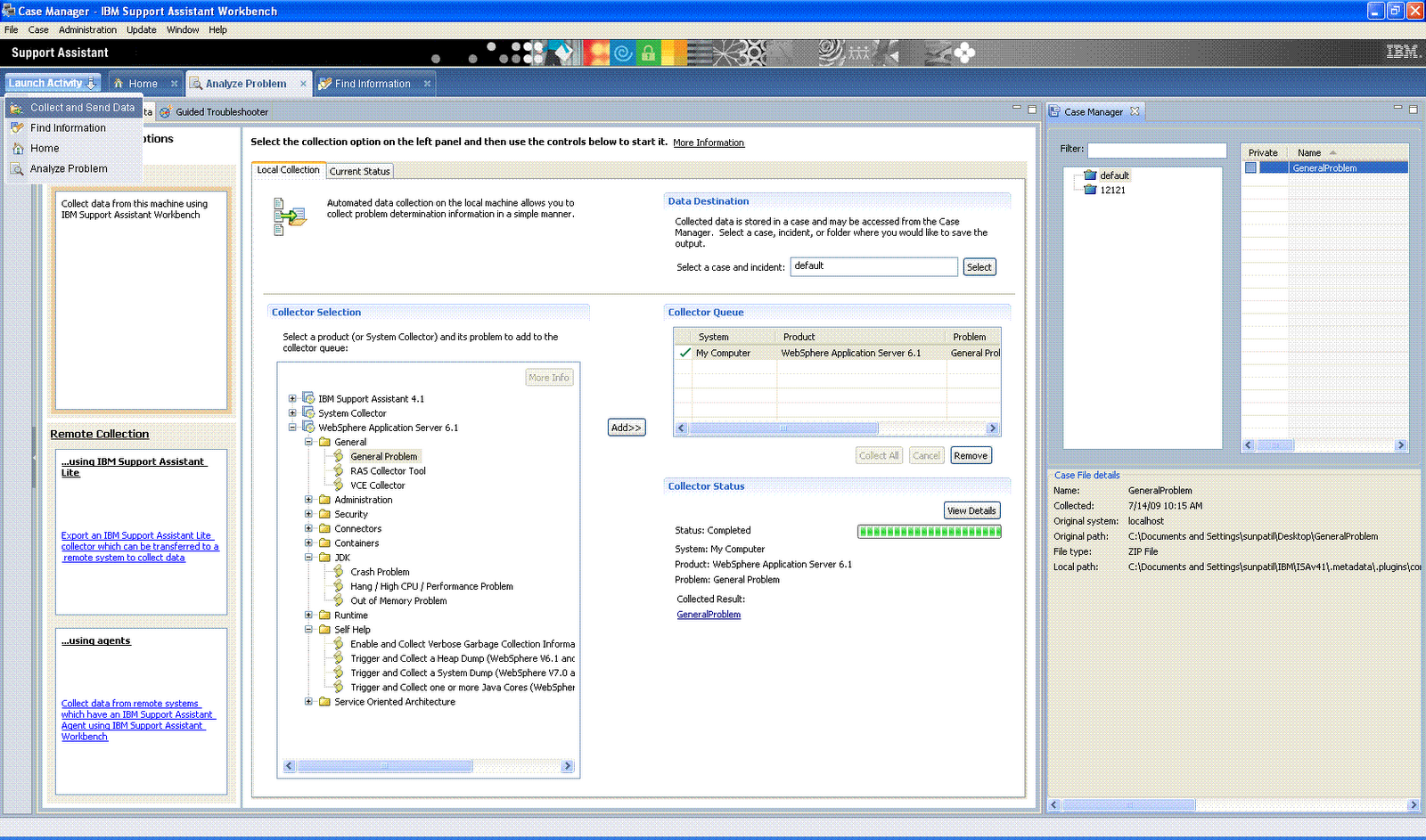Click the Analyze Problem magnifier icon in launch menu

tap(17, 169)
